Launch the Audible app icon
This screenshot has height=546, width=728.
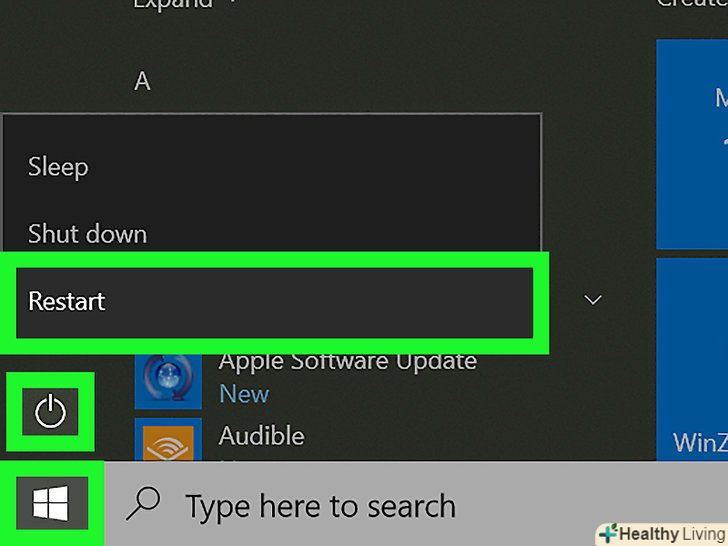168,439
